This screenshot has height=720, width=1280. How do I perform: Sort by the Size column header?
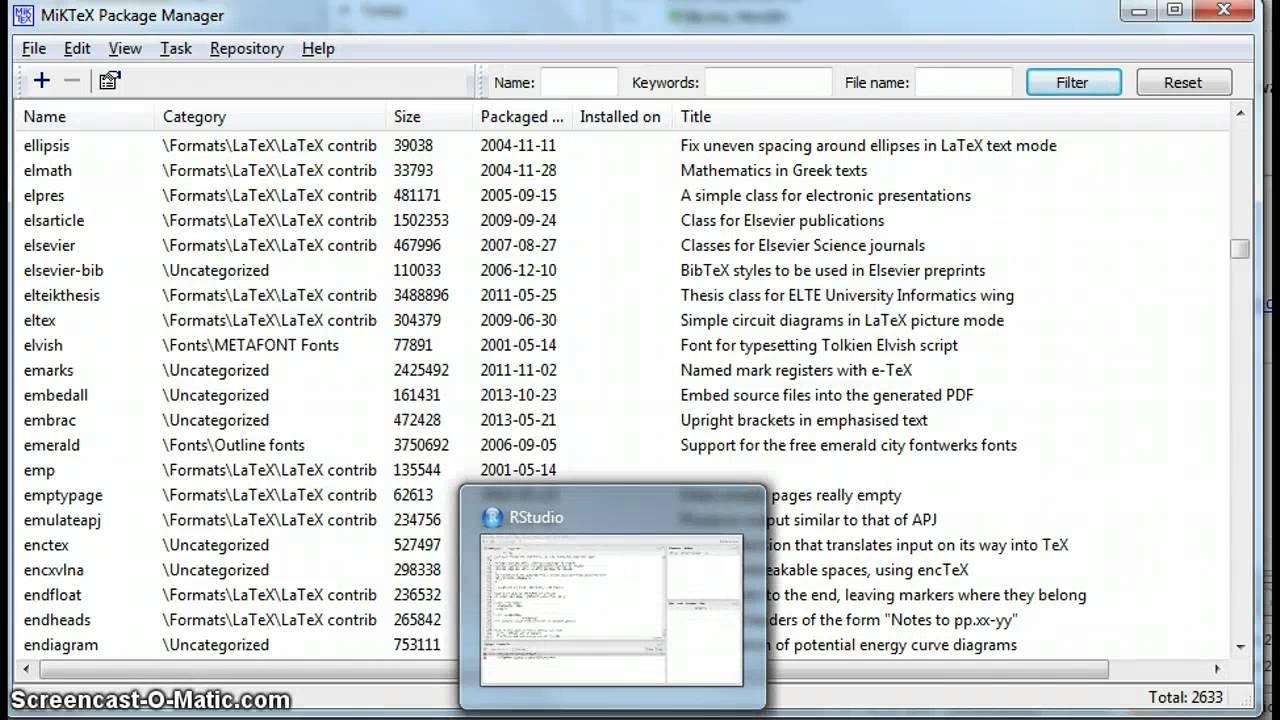pos(429,116)
